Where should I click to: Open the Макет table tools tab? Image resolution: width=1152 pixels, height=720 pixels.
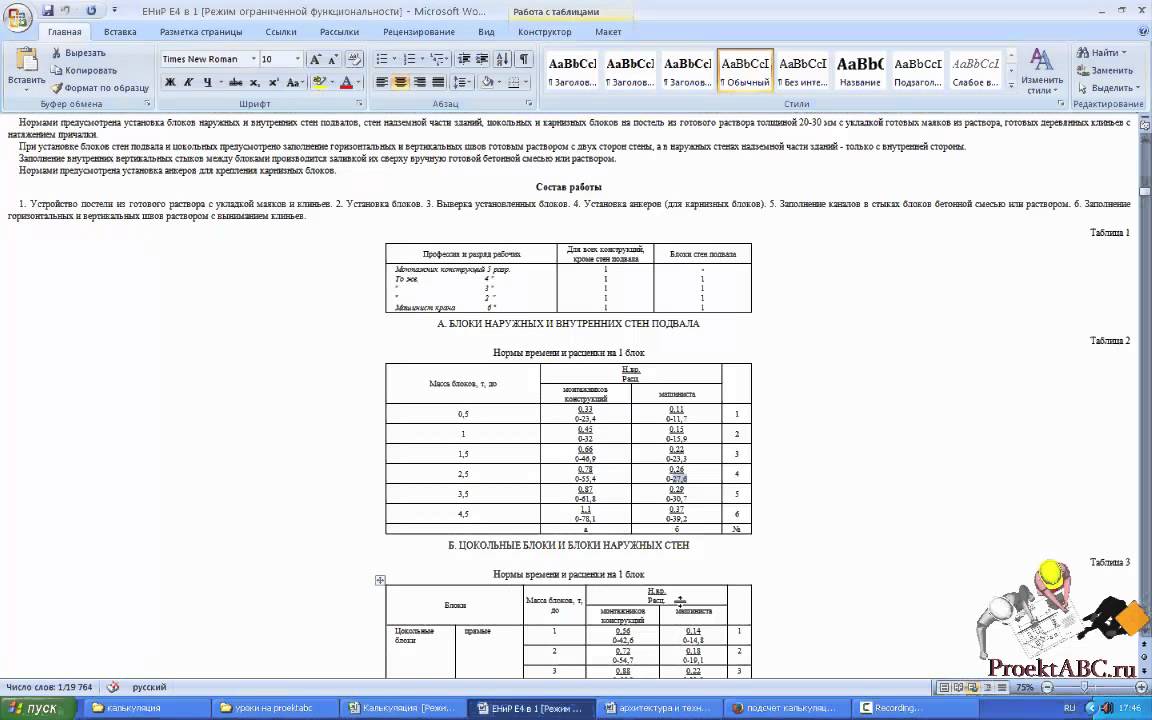(608, 32)
